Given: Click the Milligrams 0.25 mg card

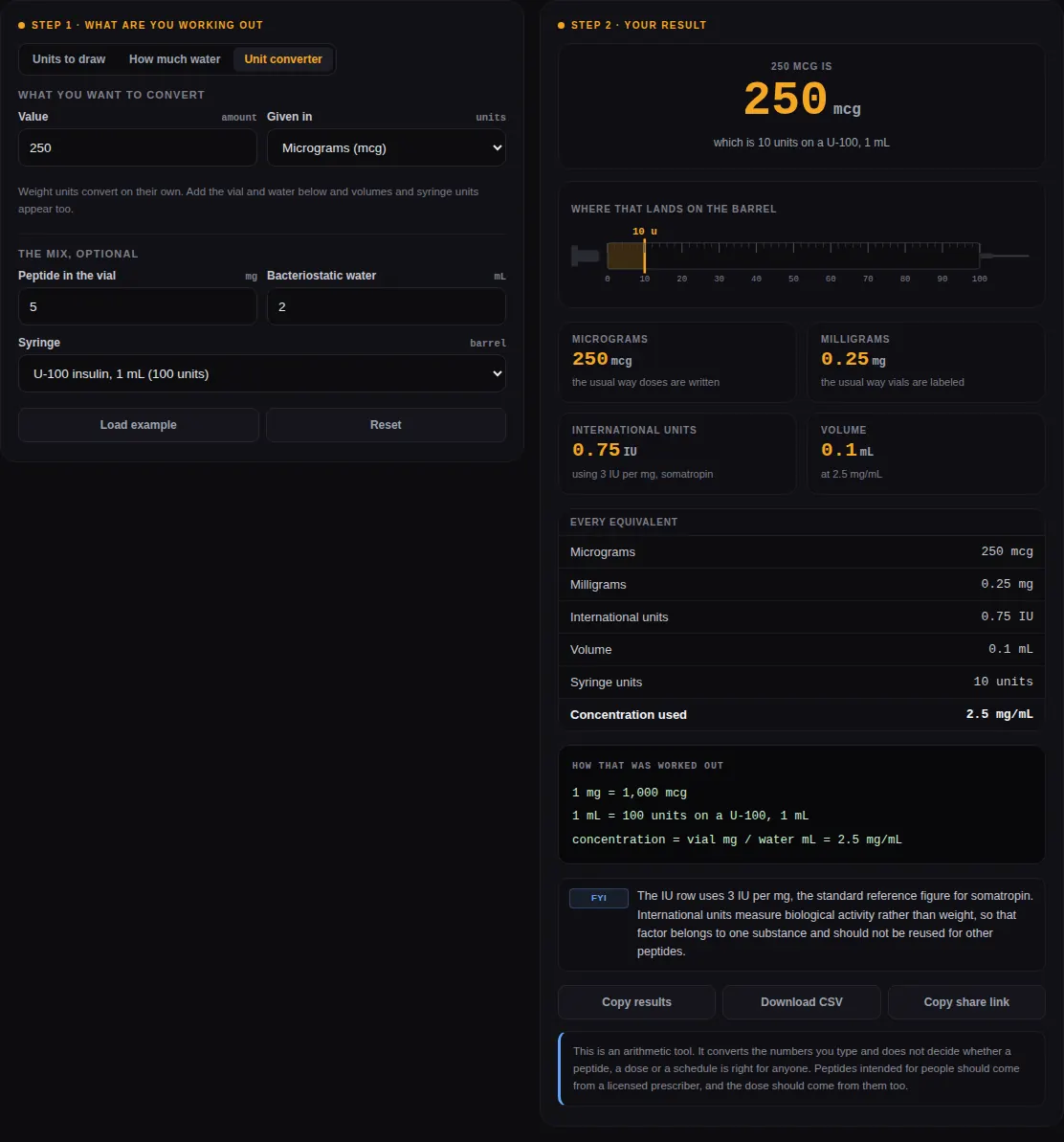Looking at the screenshot, I should (x=925, y=362).
